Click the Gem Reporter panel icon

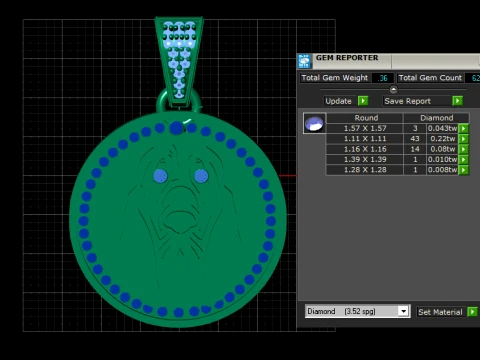pos(304,61)
